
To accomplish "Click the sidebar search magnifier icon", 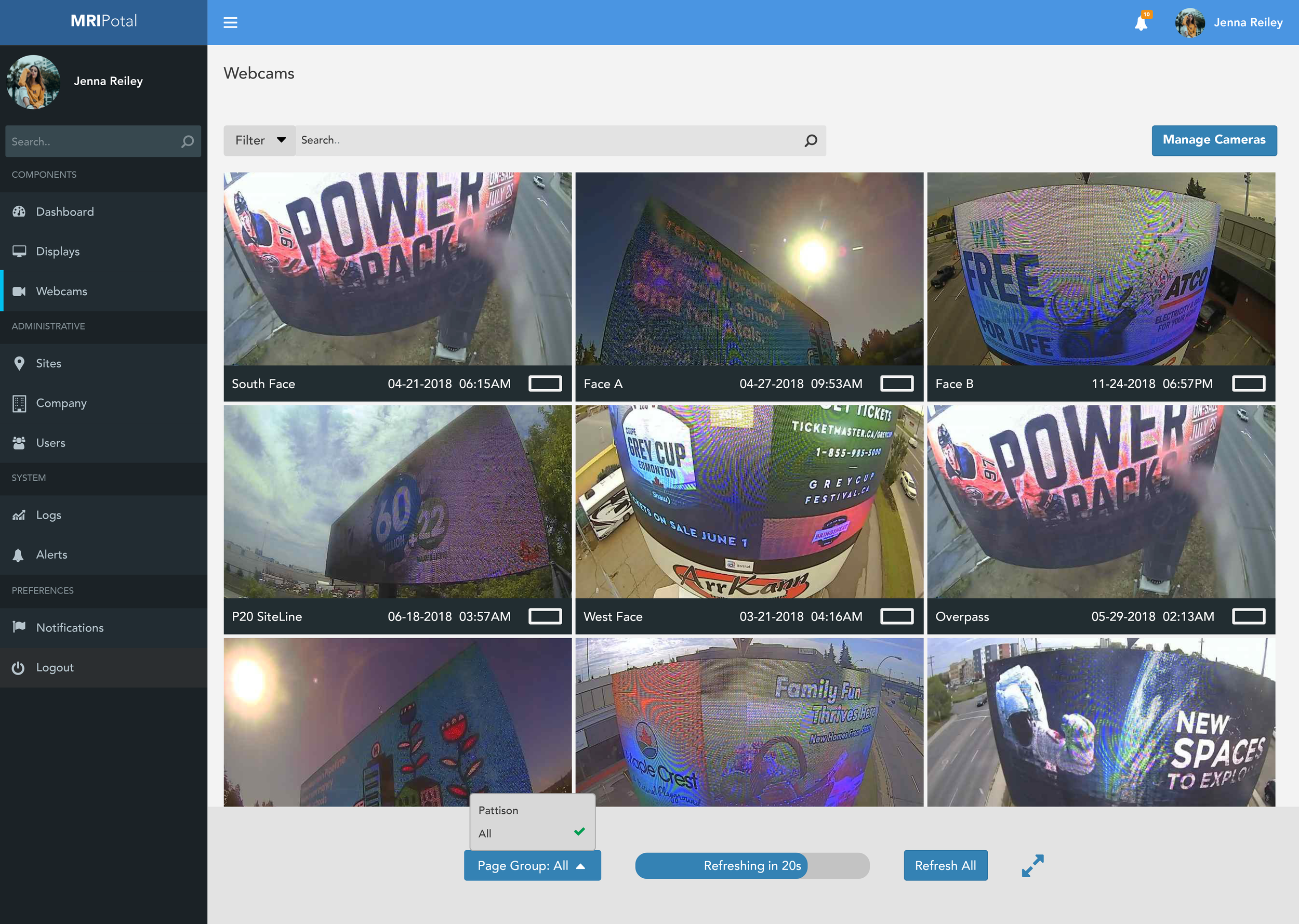I will 187,142.
